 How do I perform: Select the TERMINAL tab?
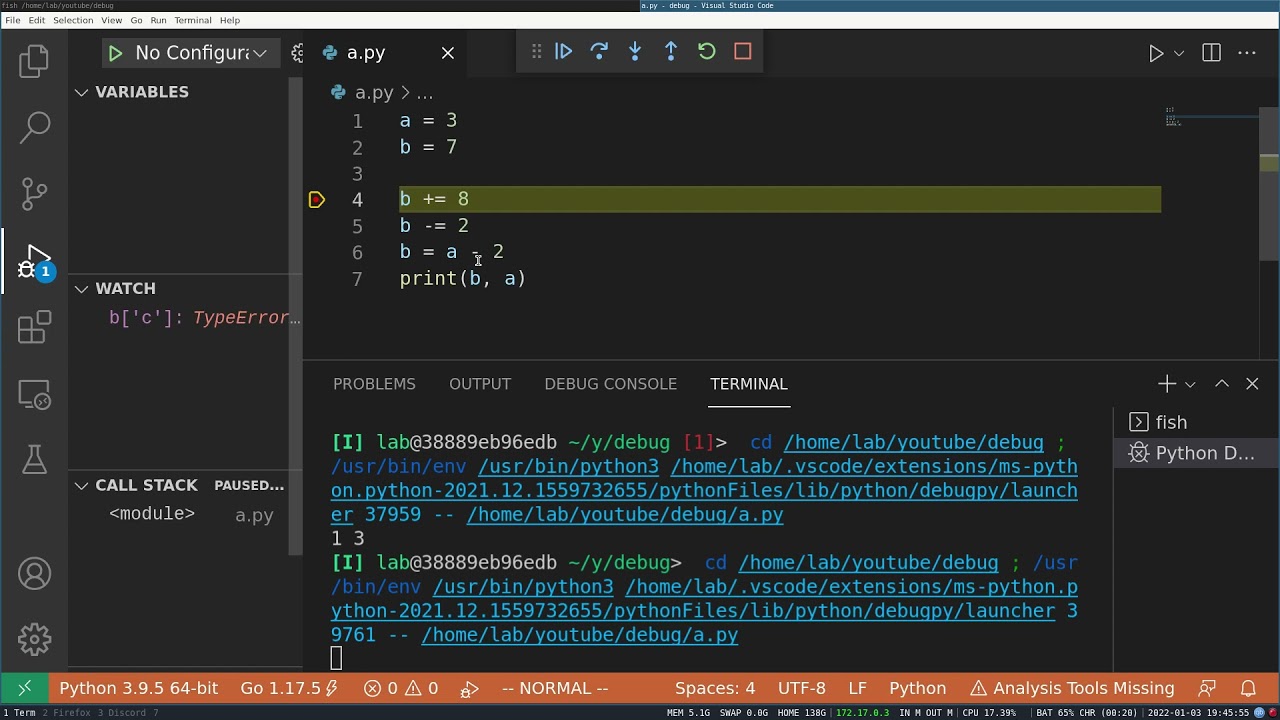point(749,384)
